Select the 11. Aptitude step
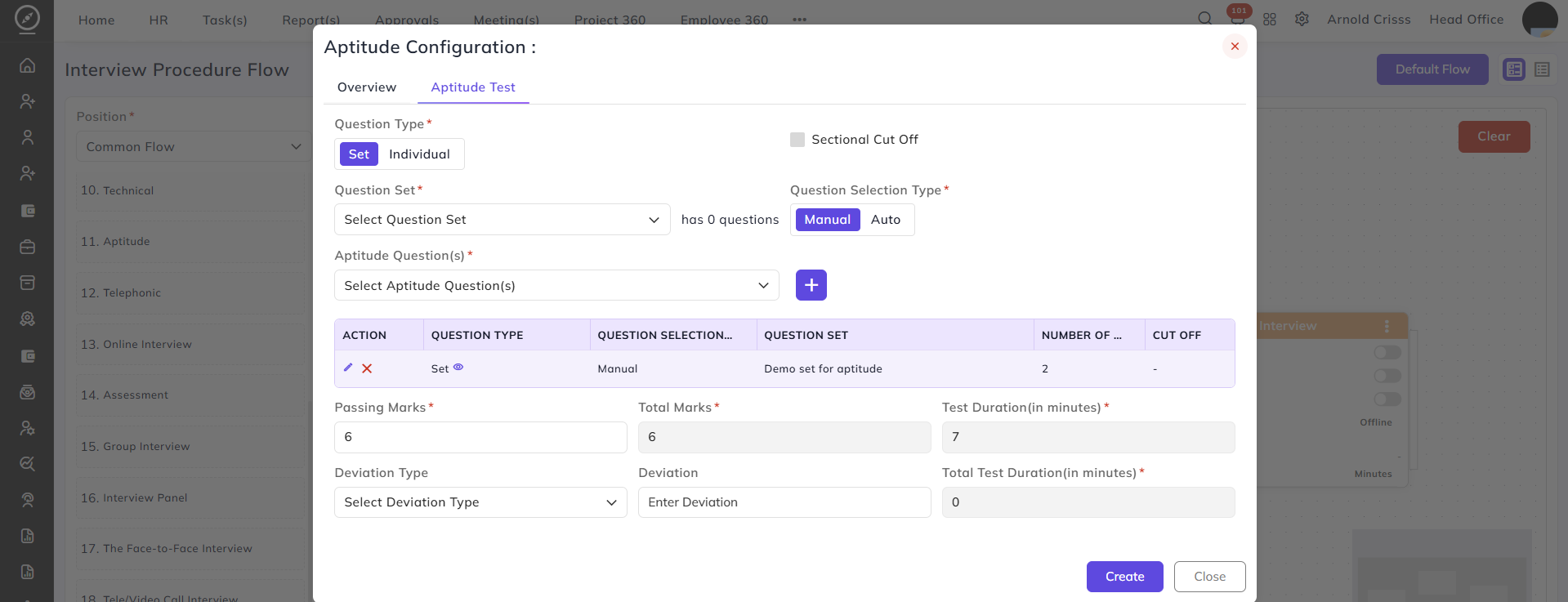This screenshot has width=1568, height=602. (191, 242)
